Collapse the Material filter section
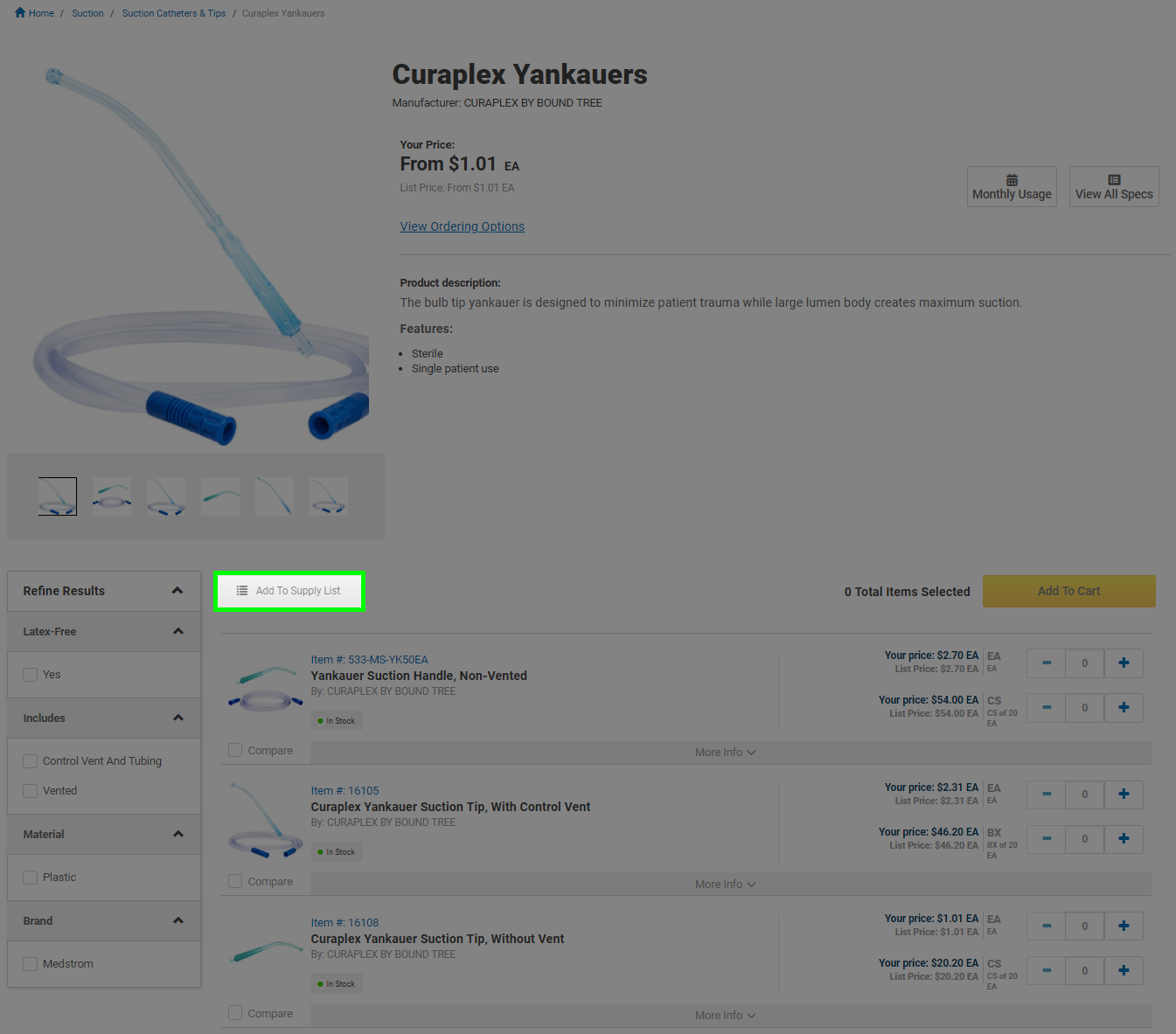The width and height of the screenshot is (1176, 1034). pos(178,834)
